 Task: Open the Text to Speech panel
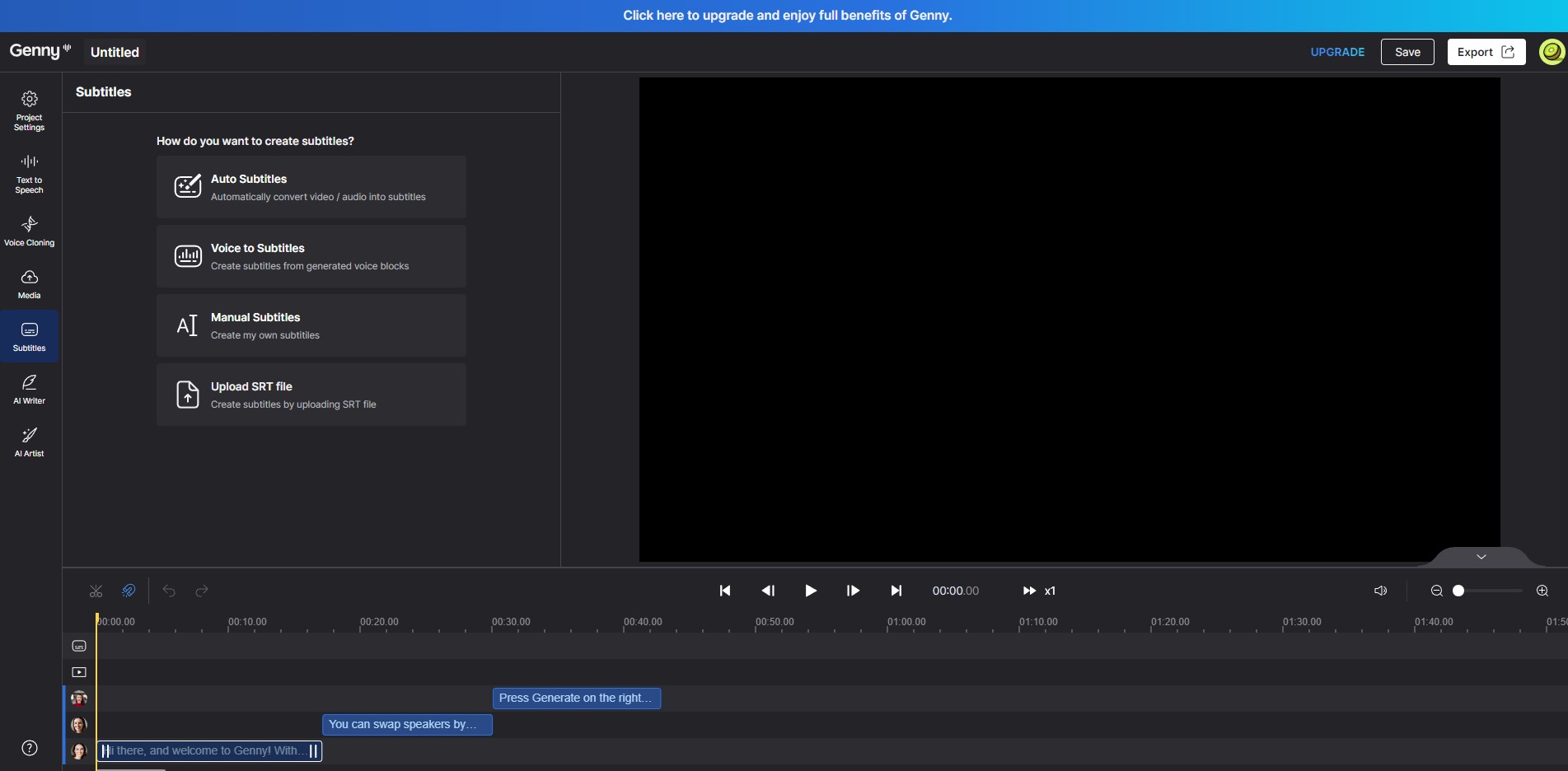30,174
